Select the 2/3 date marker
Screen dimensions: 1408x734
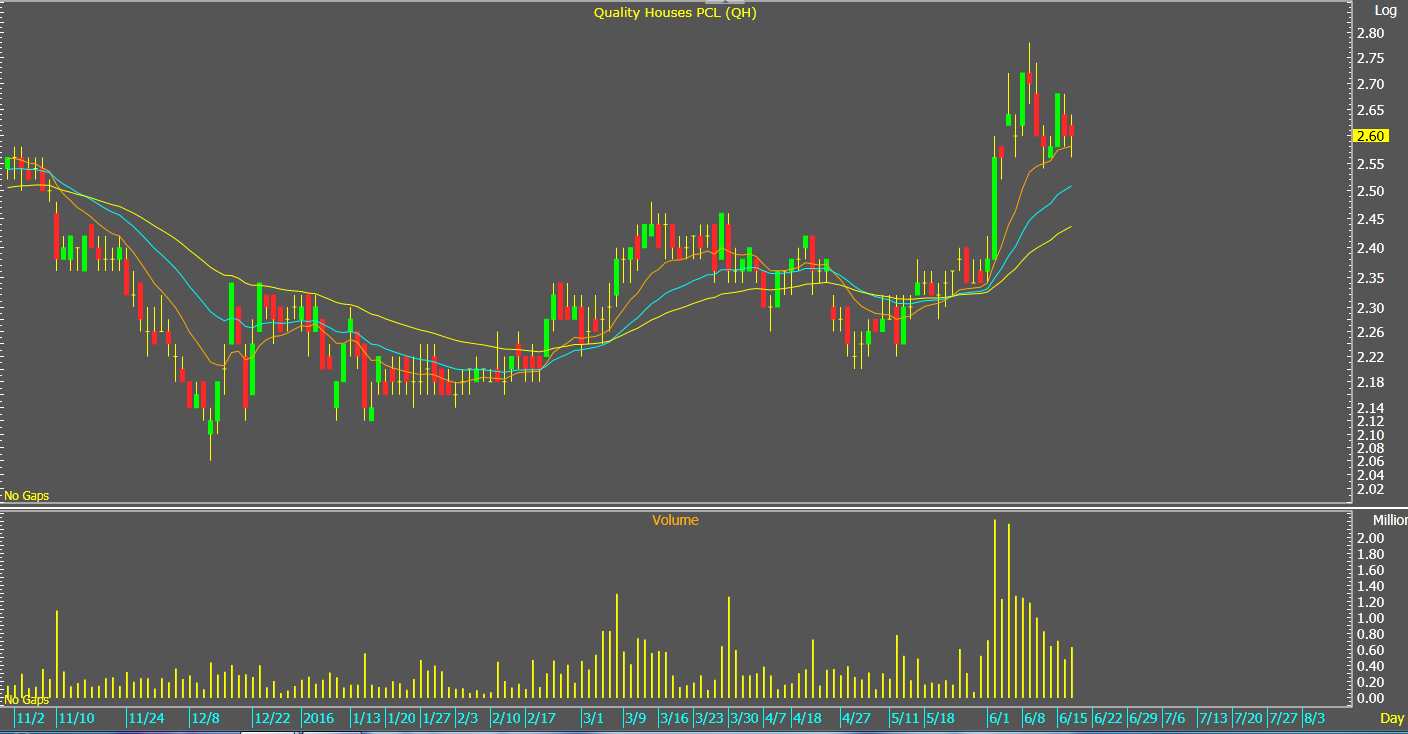pos(468,718)
